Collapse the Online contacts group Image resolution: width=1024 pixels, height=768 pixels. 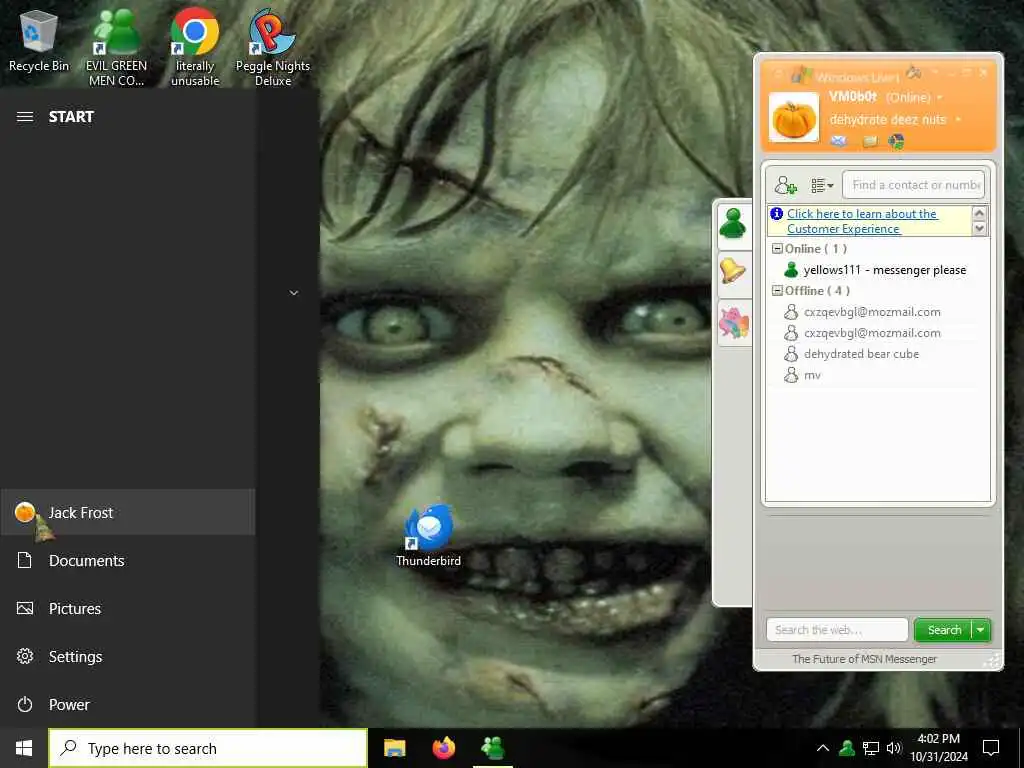[777, 249]
